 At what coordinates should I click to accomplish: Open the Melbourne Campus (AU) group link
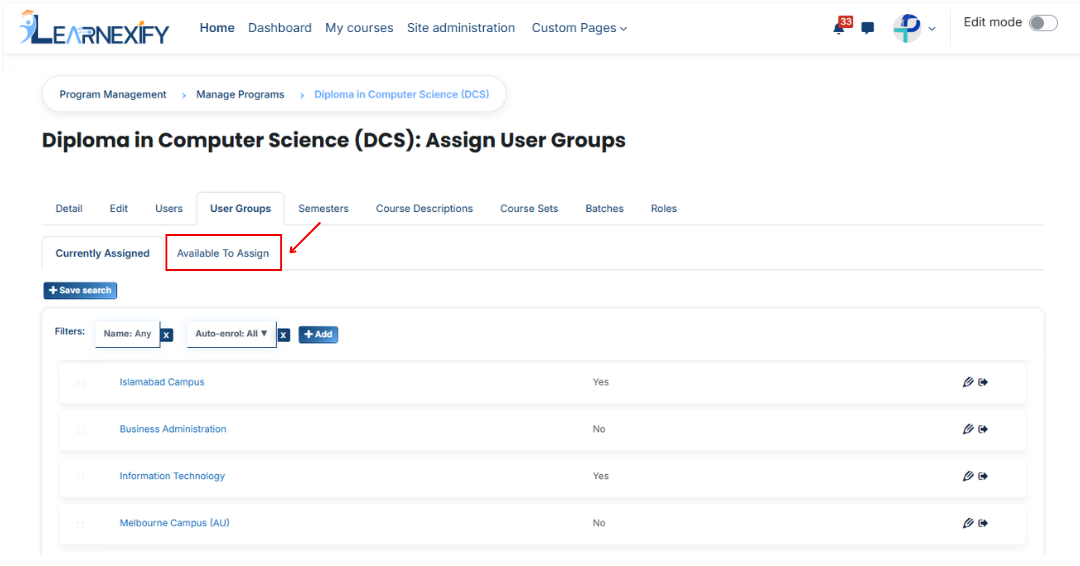174,523
